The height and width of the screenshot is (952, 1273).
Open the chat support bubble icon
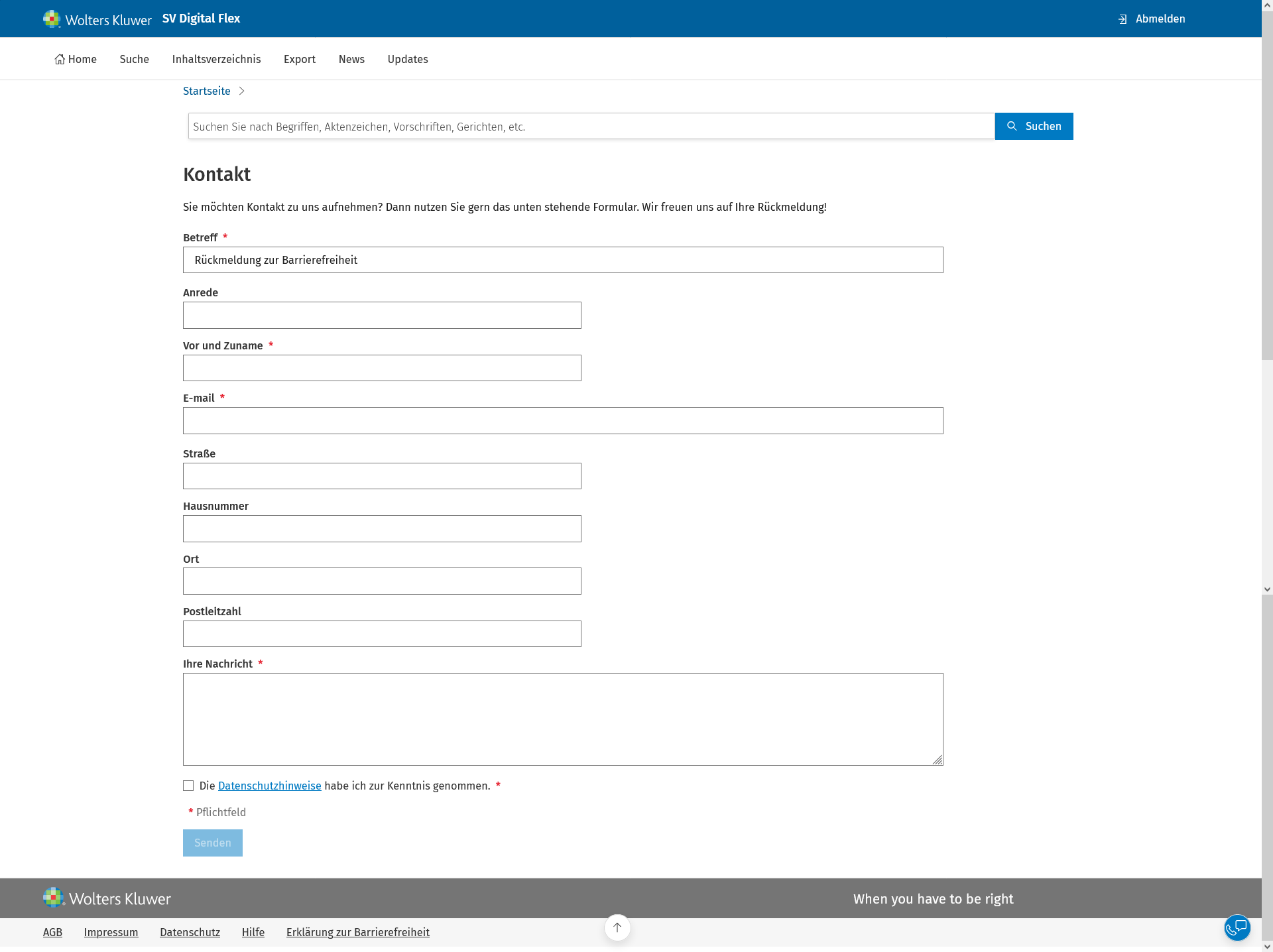tap(1237, 927)
